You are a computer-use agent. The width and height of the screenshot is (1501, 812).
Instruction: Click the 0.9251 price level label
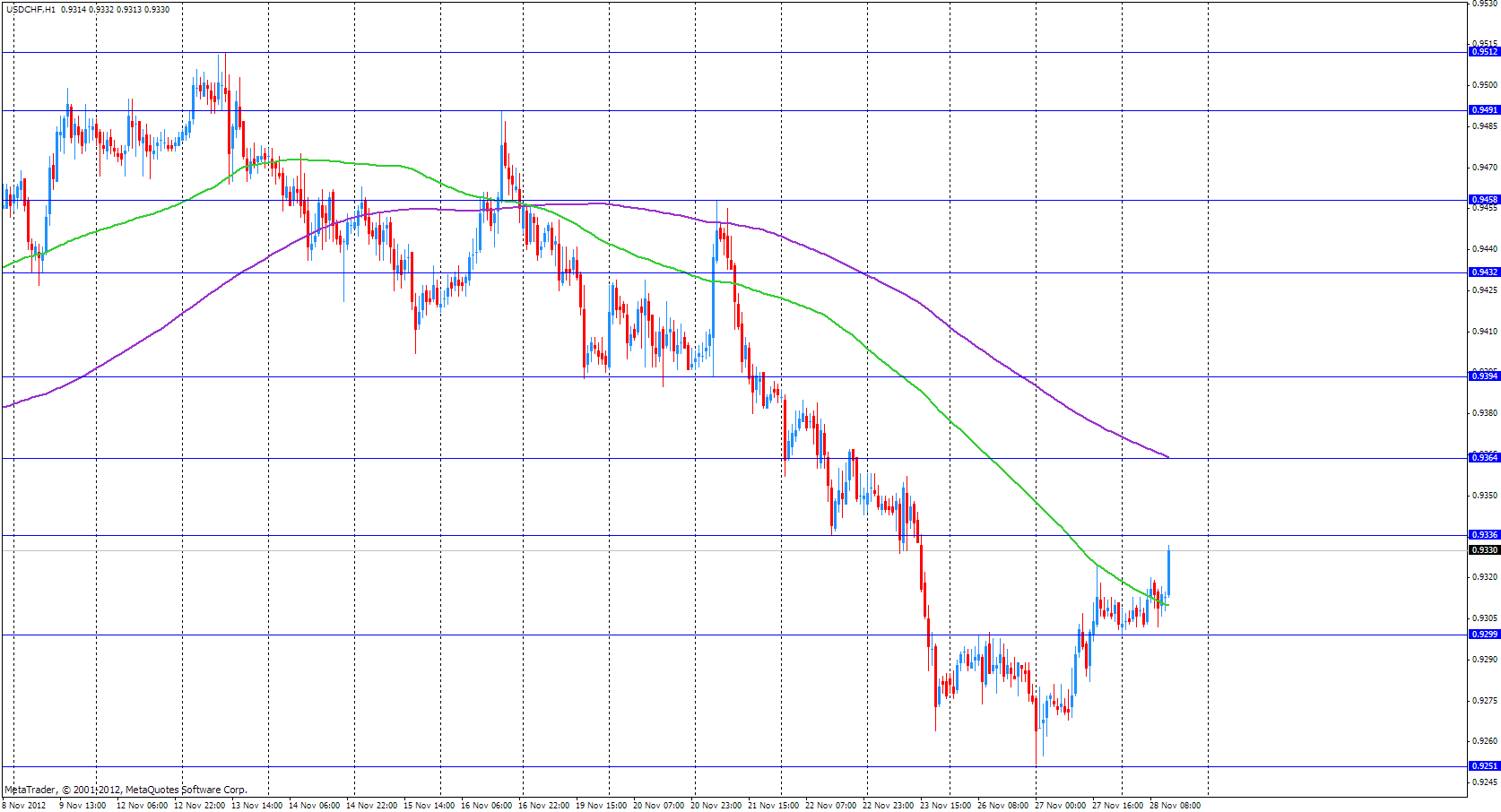click(x=1484, y=766)
